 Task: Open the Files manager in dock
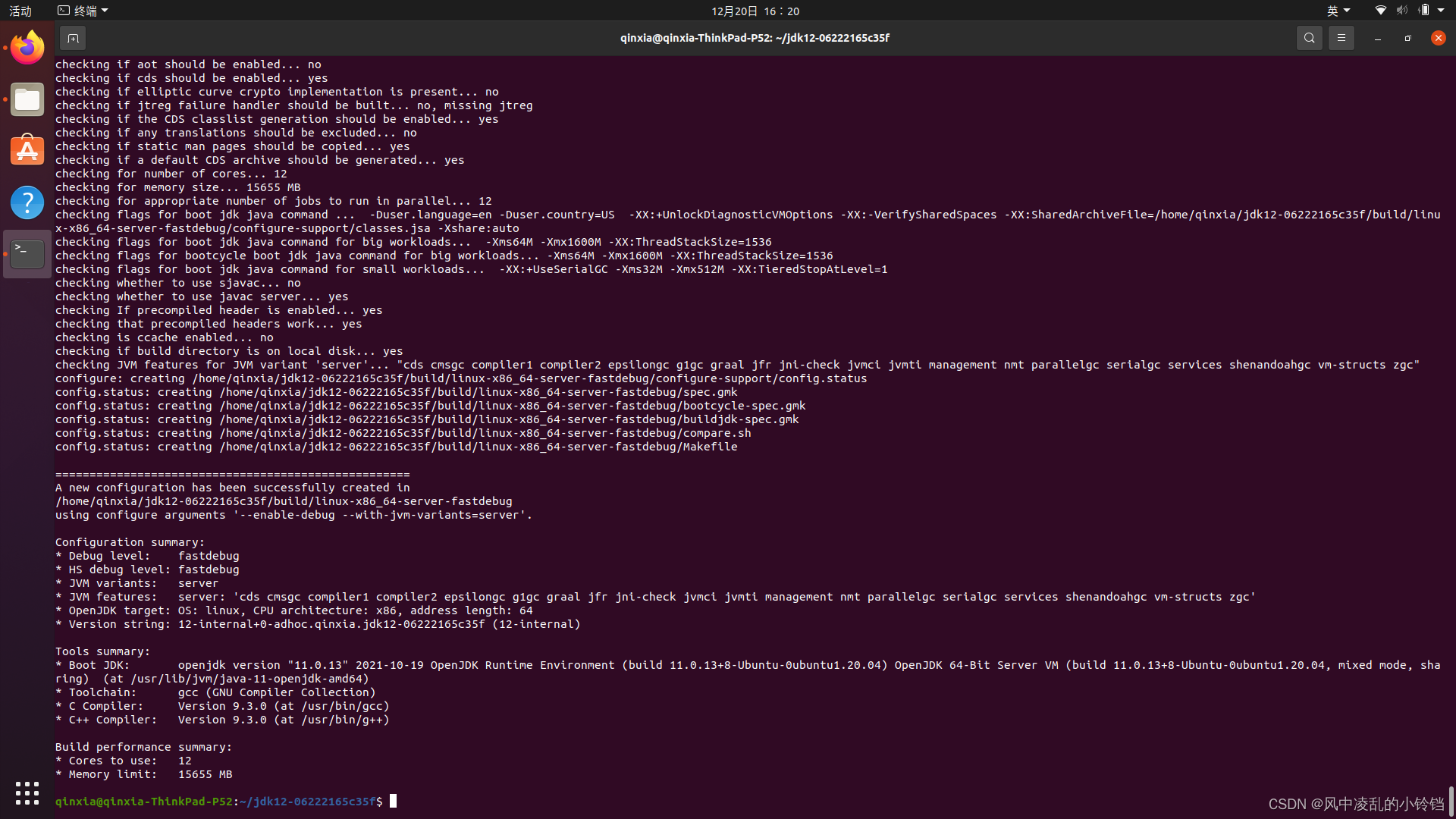tap(27, 99)
